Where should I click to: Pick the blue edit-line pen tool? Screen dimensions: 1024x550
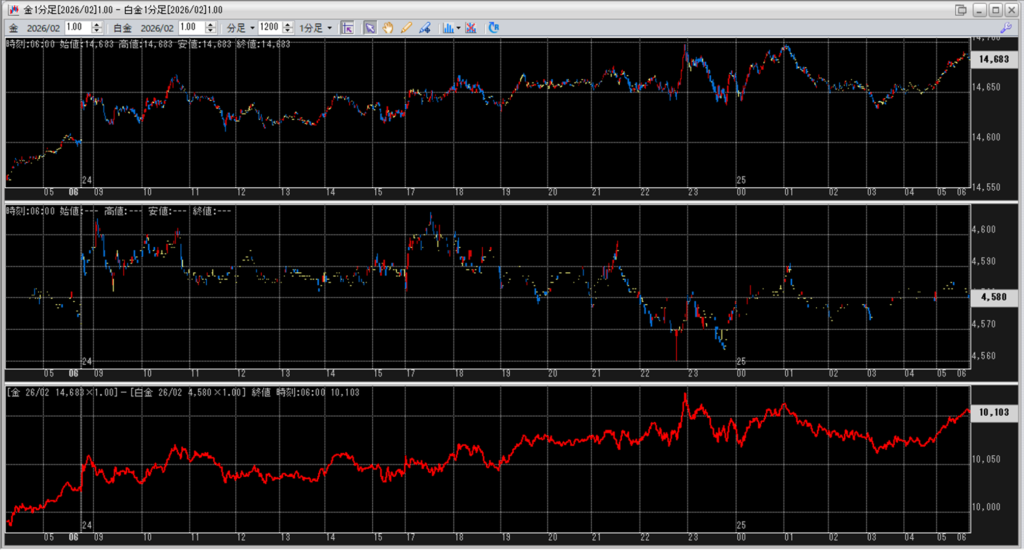point(424,27)
